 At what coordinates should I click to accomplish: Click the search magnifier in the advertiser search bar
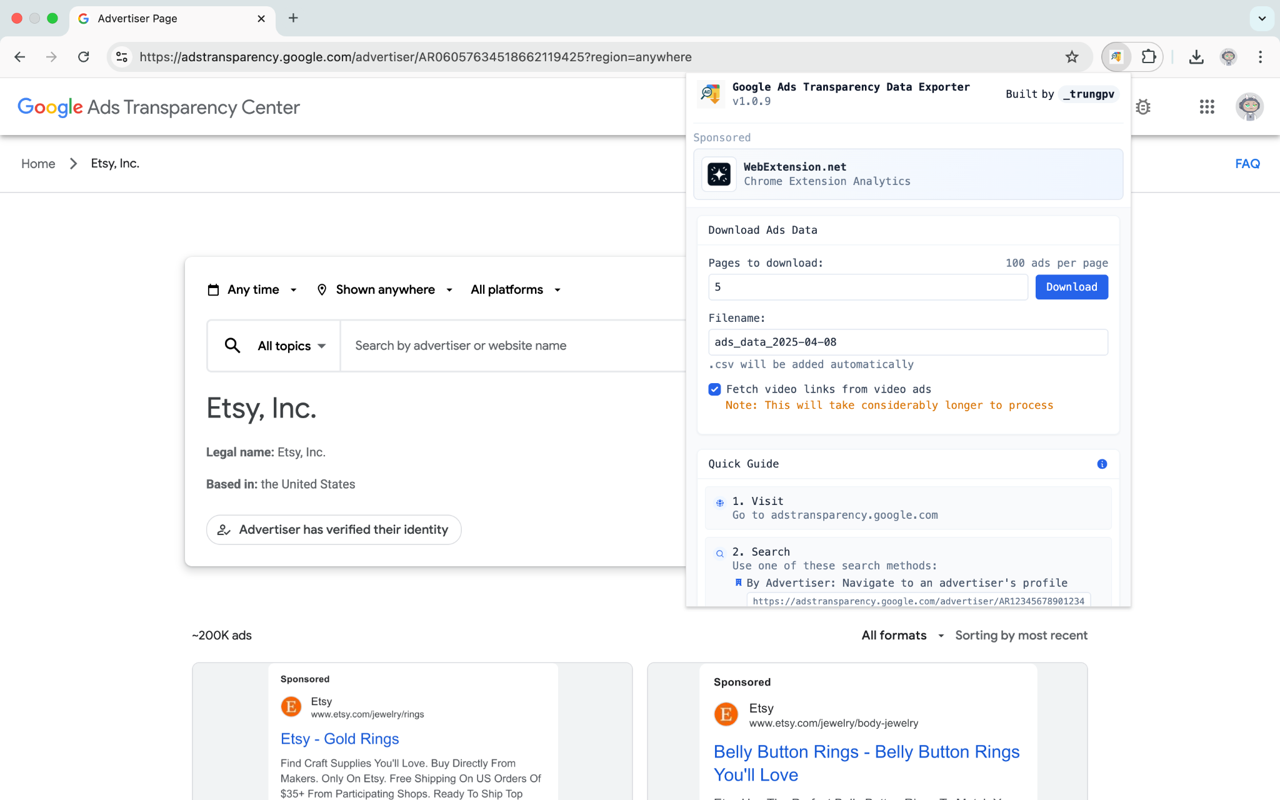[x=233, y=345]
